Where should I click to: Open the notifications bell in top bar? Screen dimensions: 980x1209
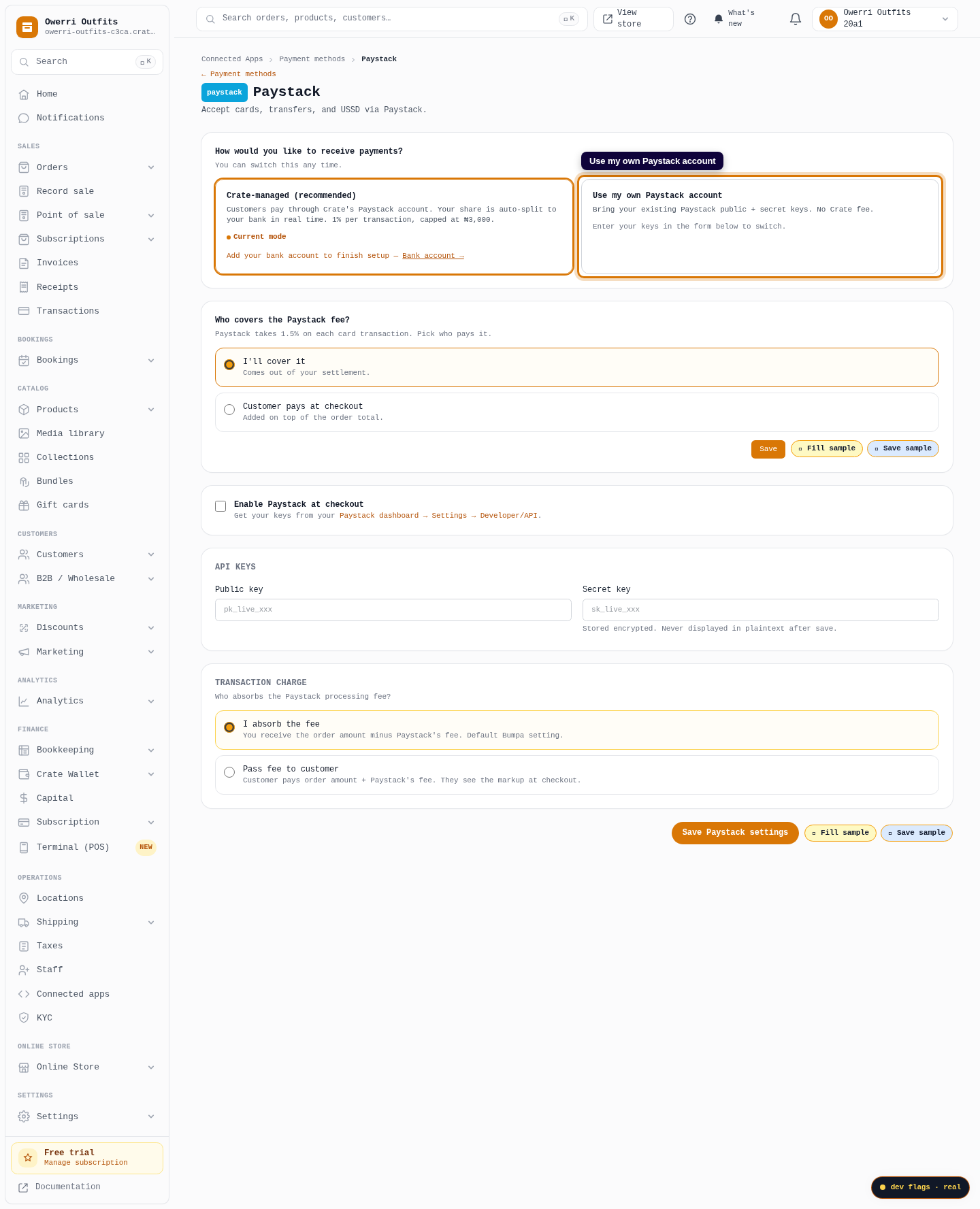pos(796,19)
